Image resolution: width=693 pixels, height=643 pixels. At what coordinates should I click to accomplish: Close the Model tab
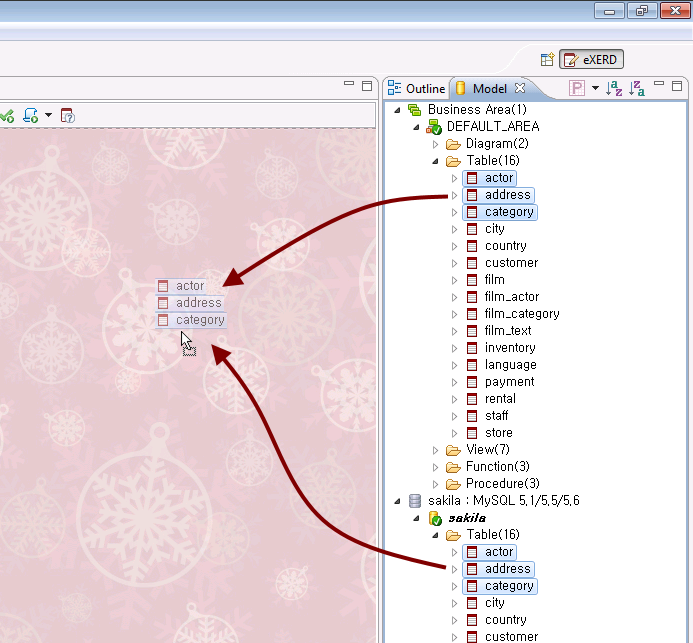520,88
